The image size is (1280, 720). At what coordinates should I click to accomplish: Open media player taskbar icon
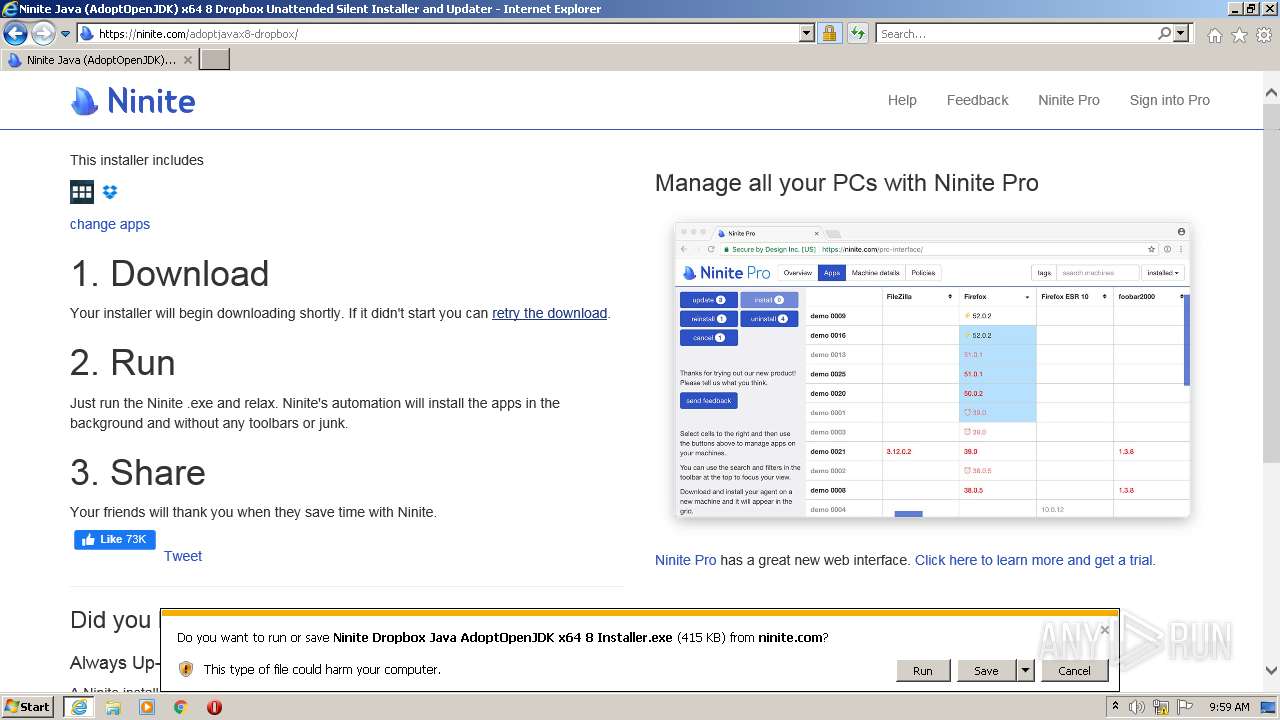147,707
